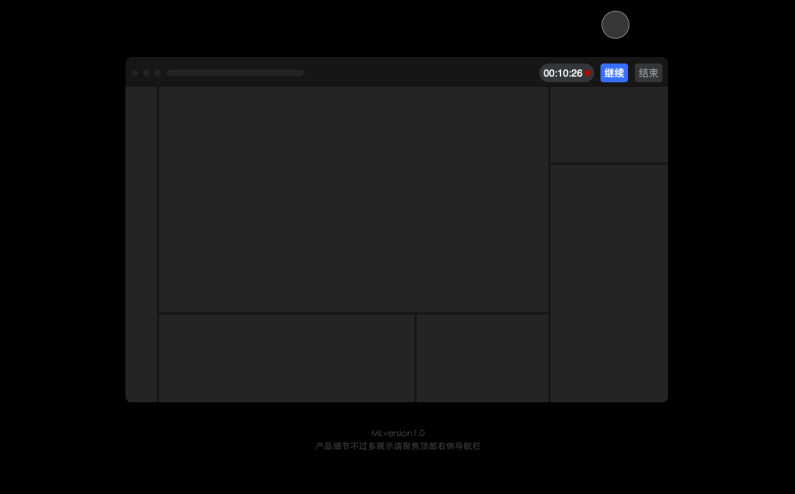Select the large central main panel
The image size is (795, 494).
pos(353,200)
